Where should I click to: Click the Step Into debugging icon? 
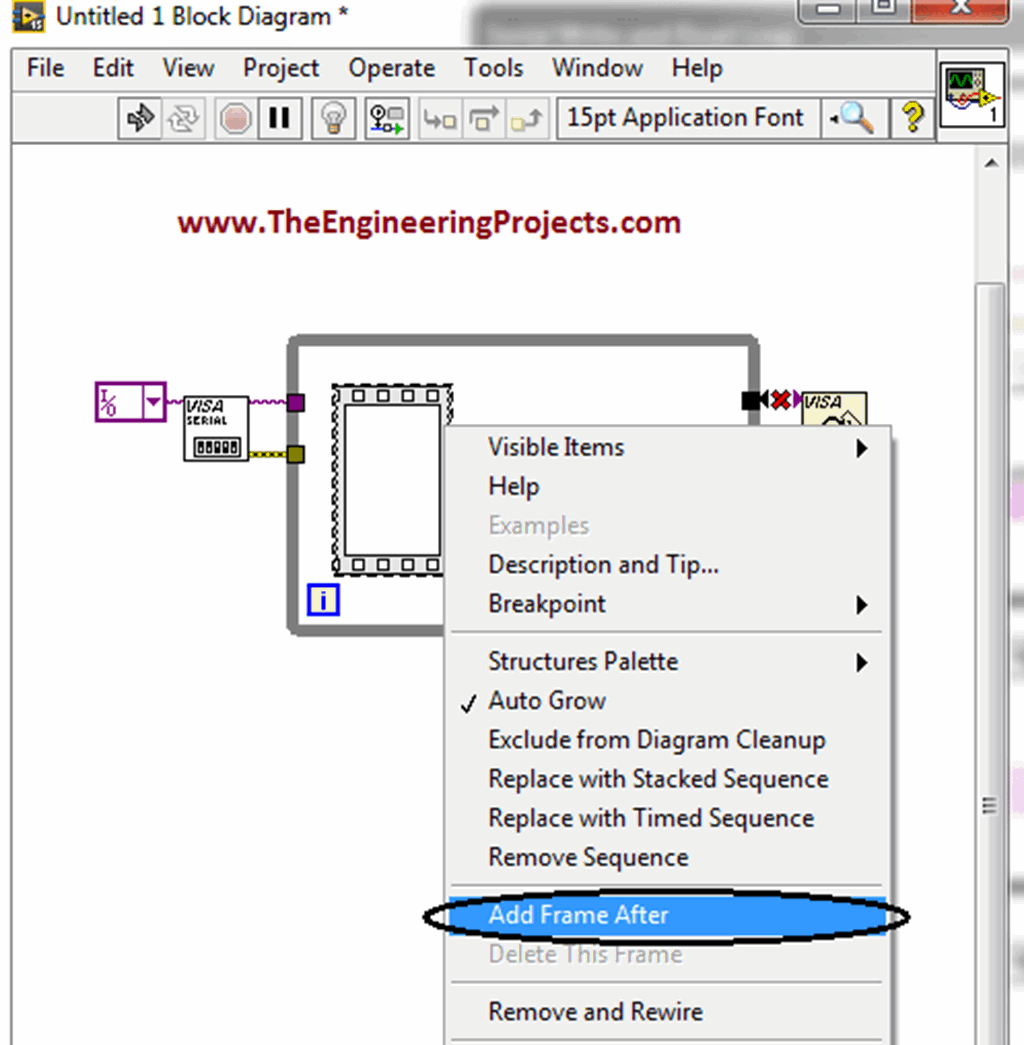(x=439, y=117)
